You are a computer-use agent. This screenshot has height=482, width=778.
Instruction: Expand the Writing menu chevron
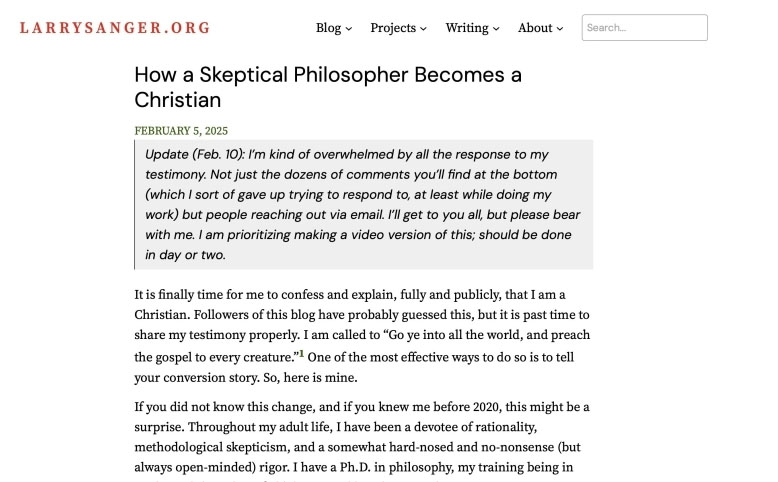[496, 29]
